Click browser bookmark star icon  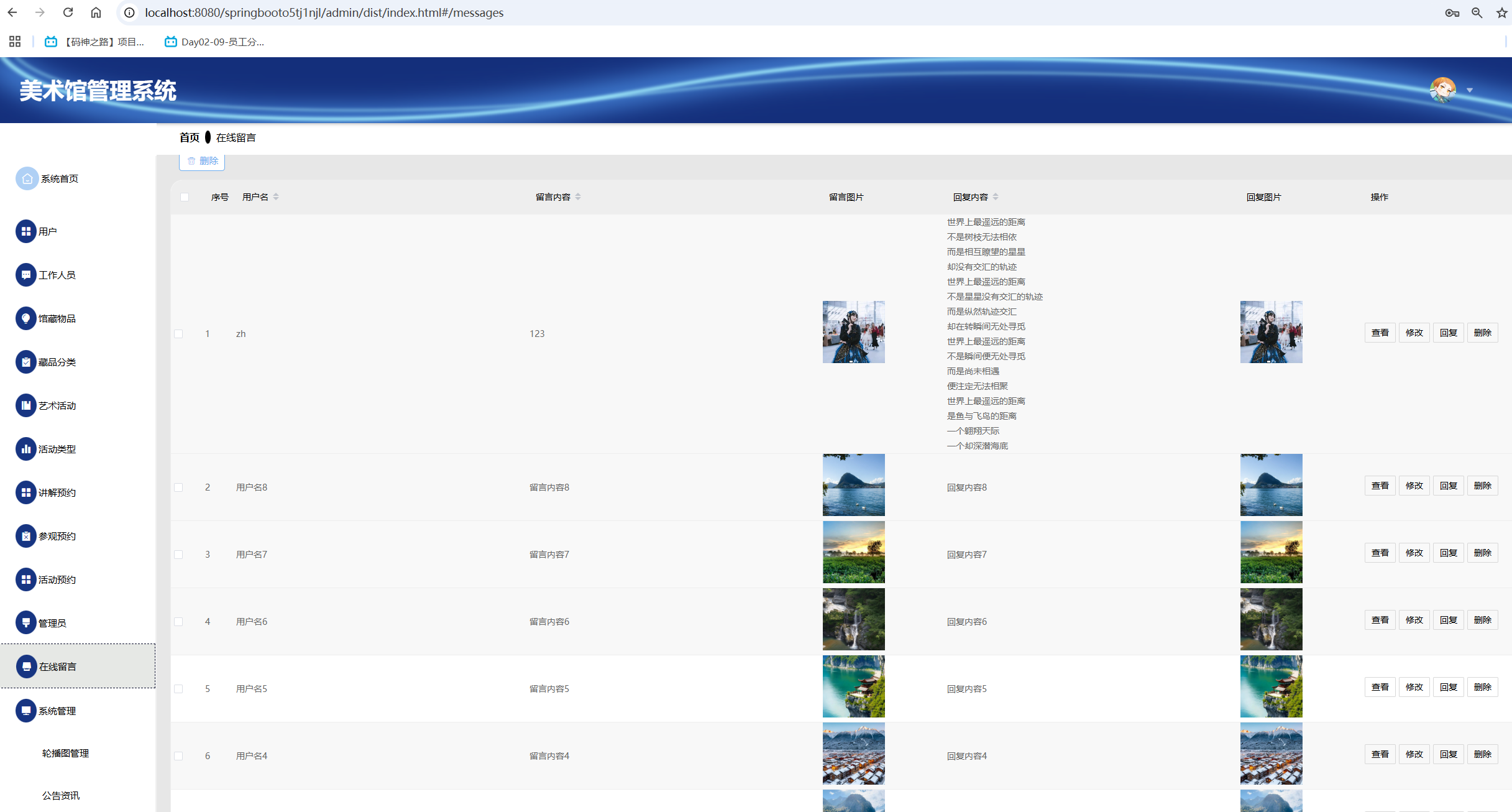click(x=1501, y=12)
